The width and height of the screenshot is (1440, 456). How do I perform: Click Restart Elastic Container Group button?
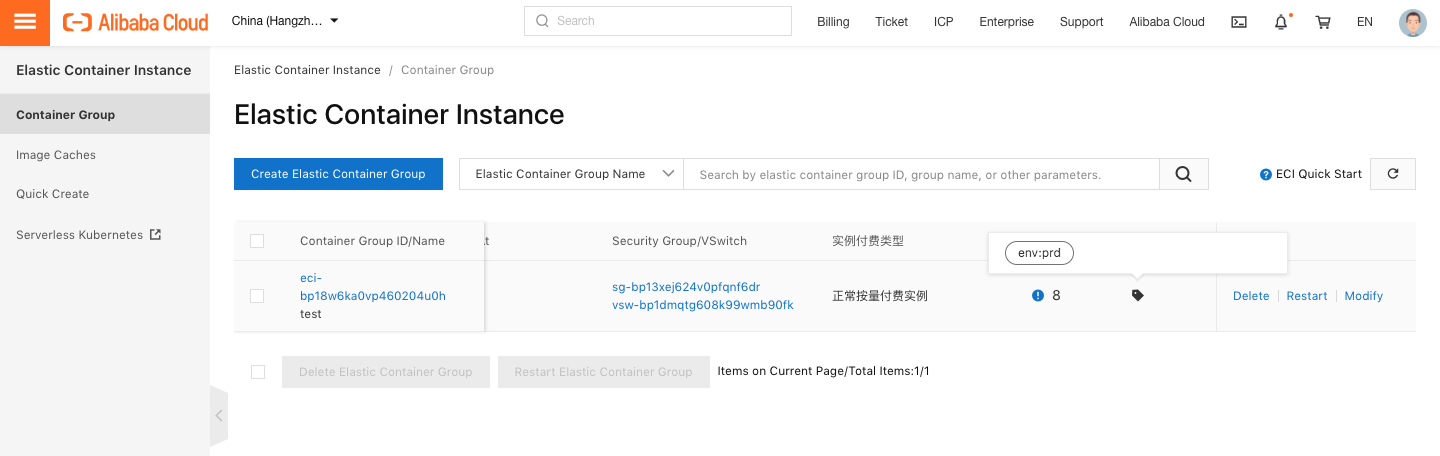(x=604, y=372)
